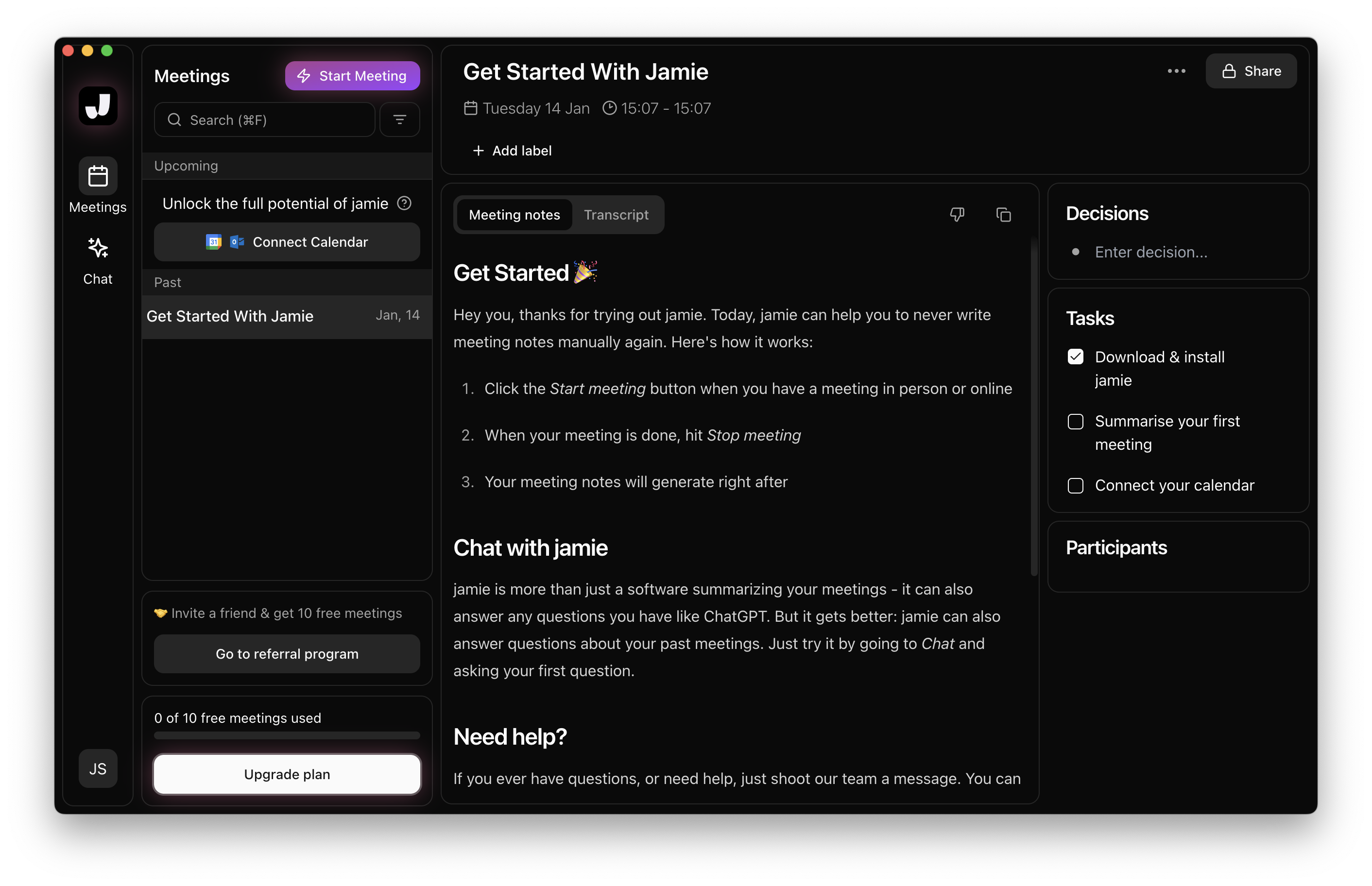Copy the meeting notes with the copy icon

click(x=1003, y=214)
